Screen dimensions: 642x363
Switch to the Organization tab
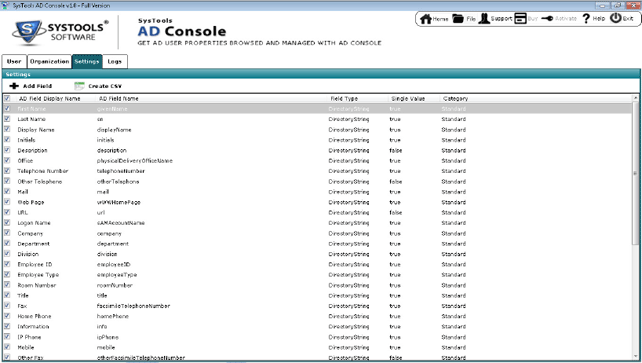50,61
